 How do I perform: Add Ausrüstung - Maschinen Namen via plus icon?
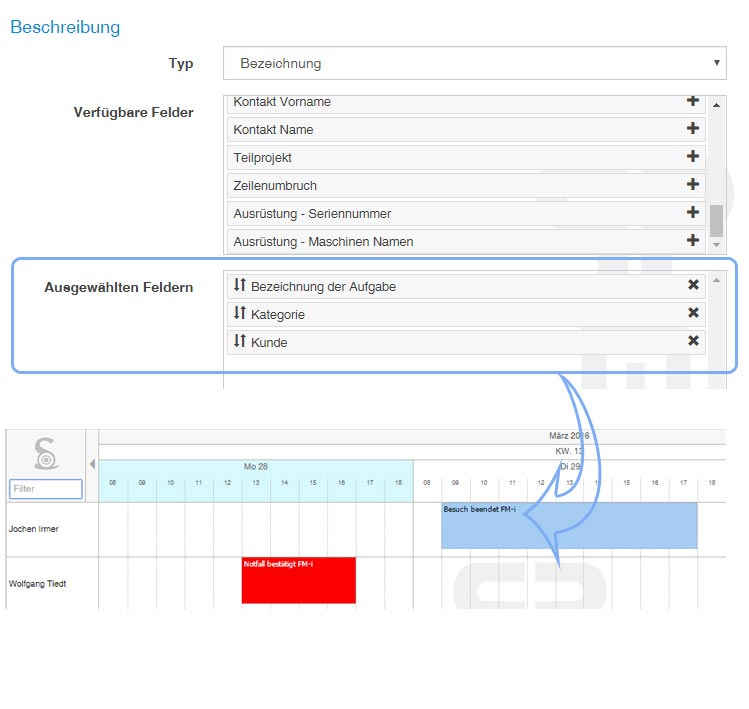tap(692, 241)
